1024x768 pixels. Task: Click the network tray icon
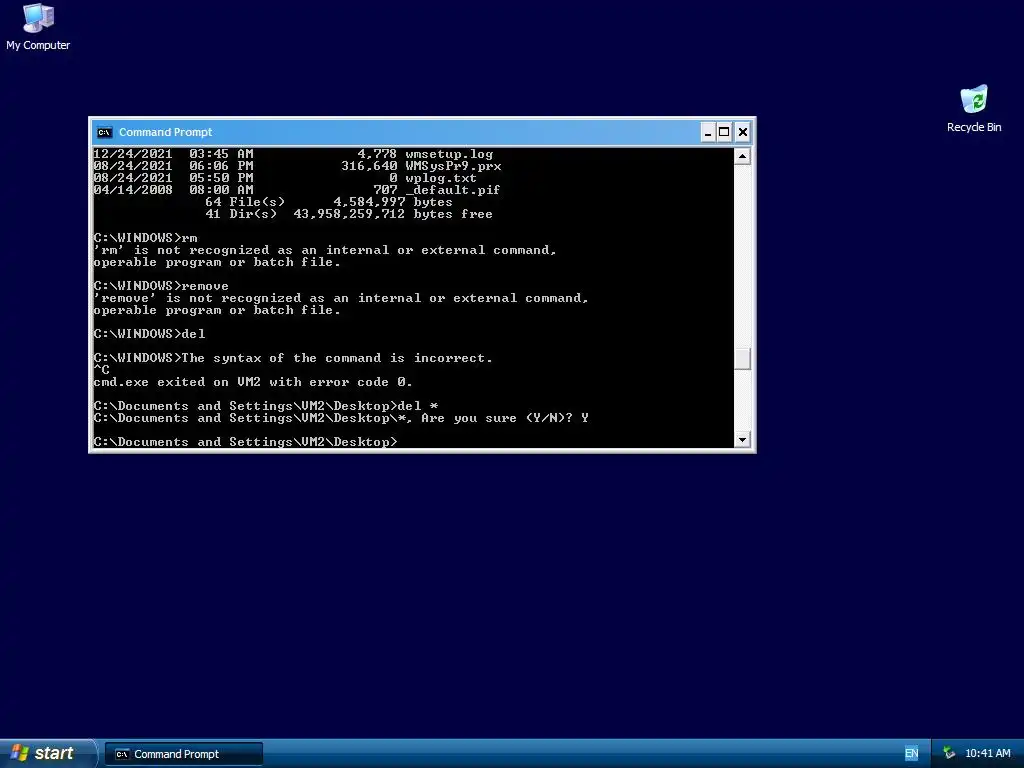949,754
